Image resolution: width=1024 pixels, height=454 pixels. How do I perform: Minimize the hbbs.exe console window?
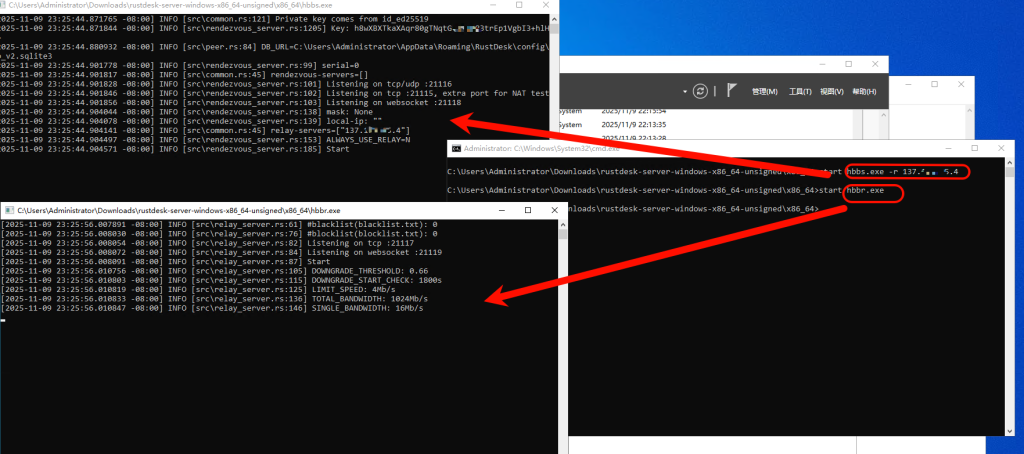[494, 5]
